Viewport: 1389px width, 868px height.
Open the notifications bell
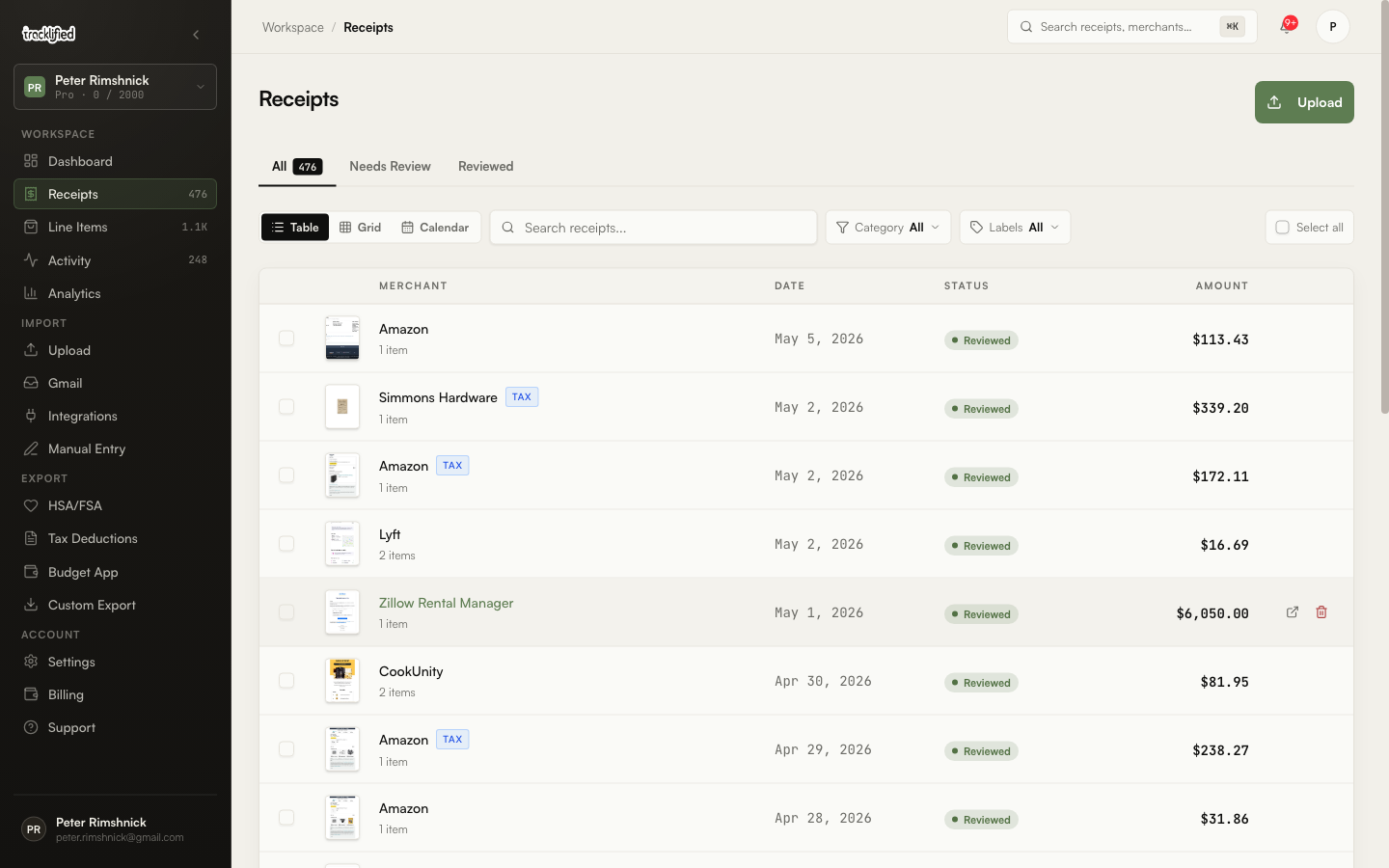(x=1286, y=26)
